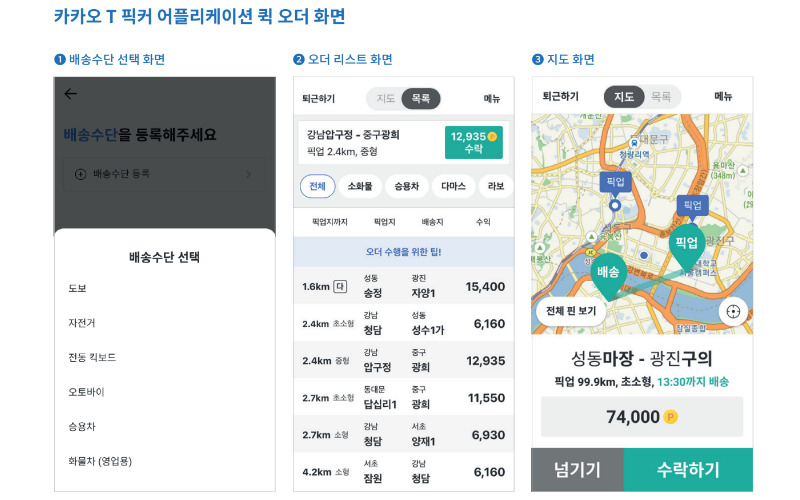Sort by 픽업지까지 column header
The width and height of the screenshot is (800, 500).
point(330,222)
